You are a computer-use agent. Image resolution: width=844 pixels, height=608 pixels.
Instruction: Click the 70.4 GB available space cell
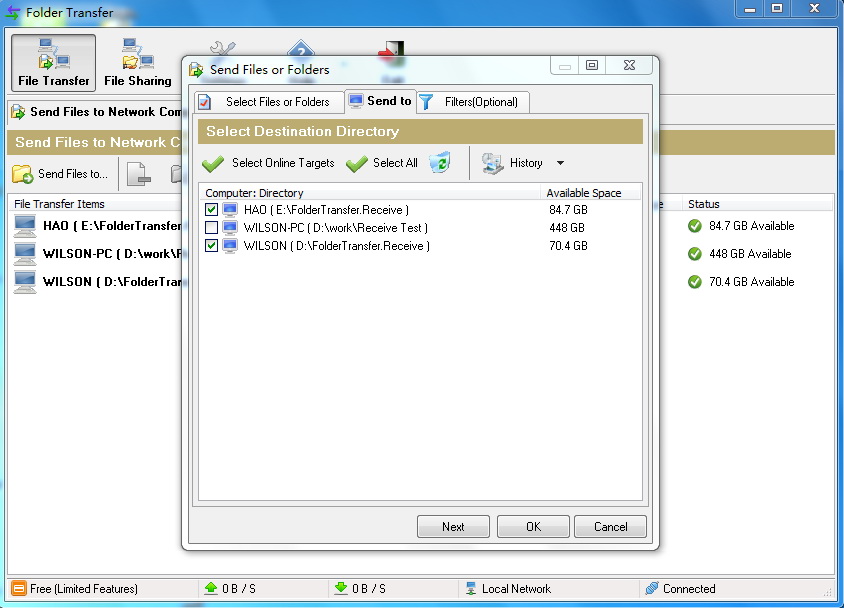point(568,245)
